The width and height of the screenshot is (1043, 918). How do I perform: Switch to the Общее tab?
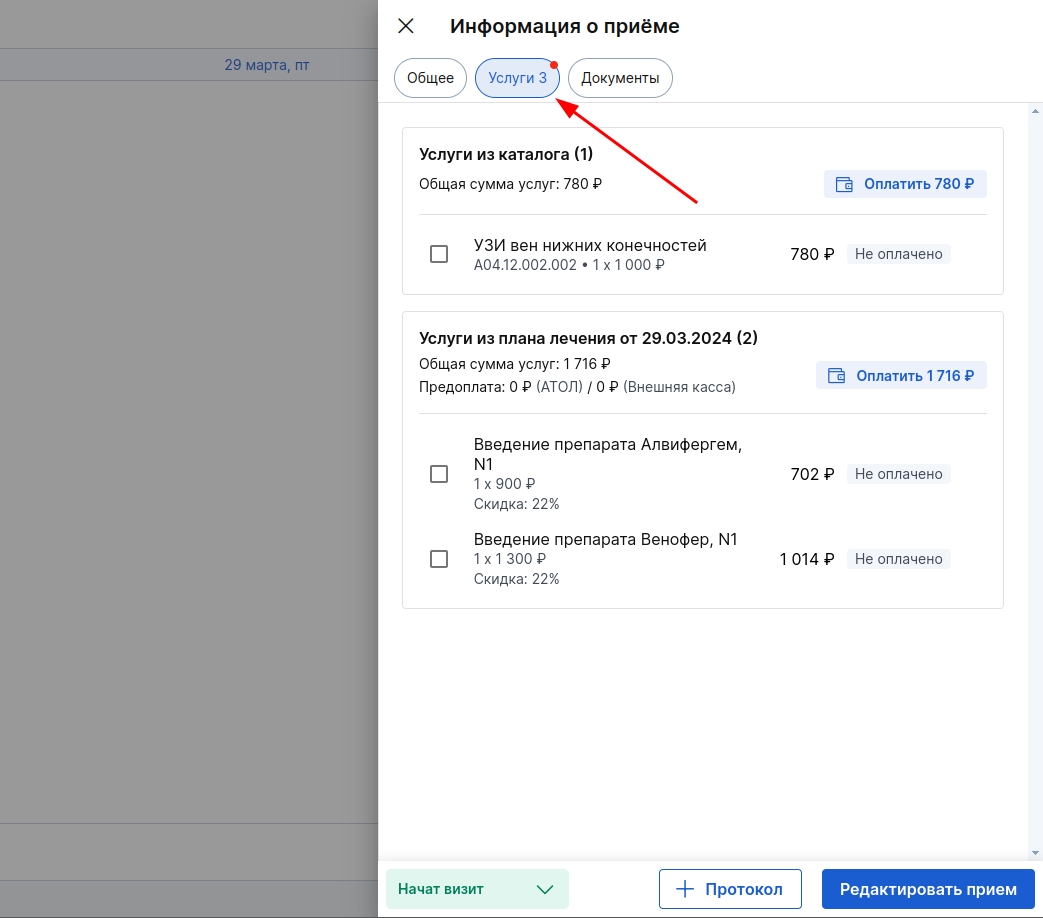[430, 78]
